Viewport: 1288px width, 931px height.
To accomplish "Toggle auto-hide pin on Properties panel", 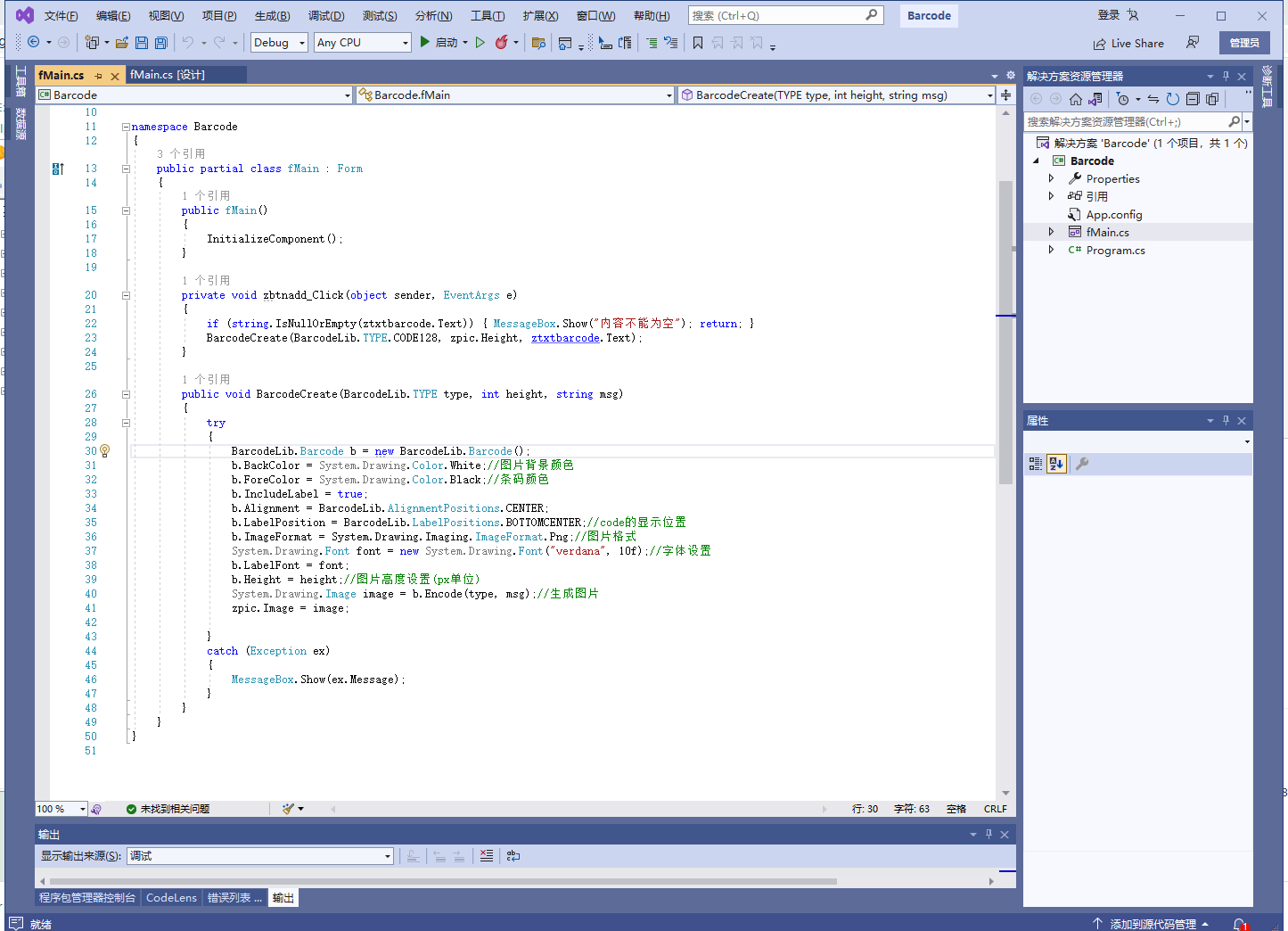I will [1226, 420].
